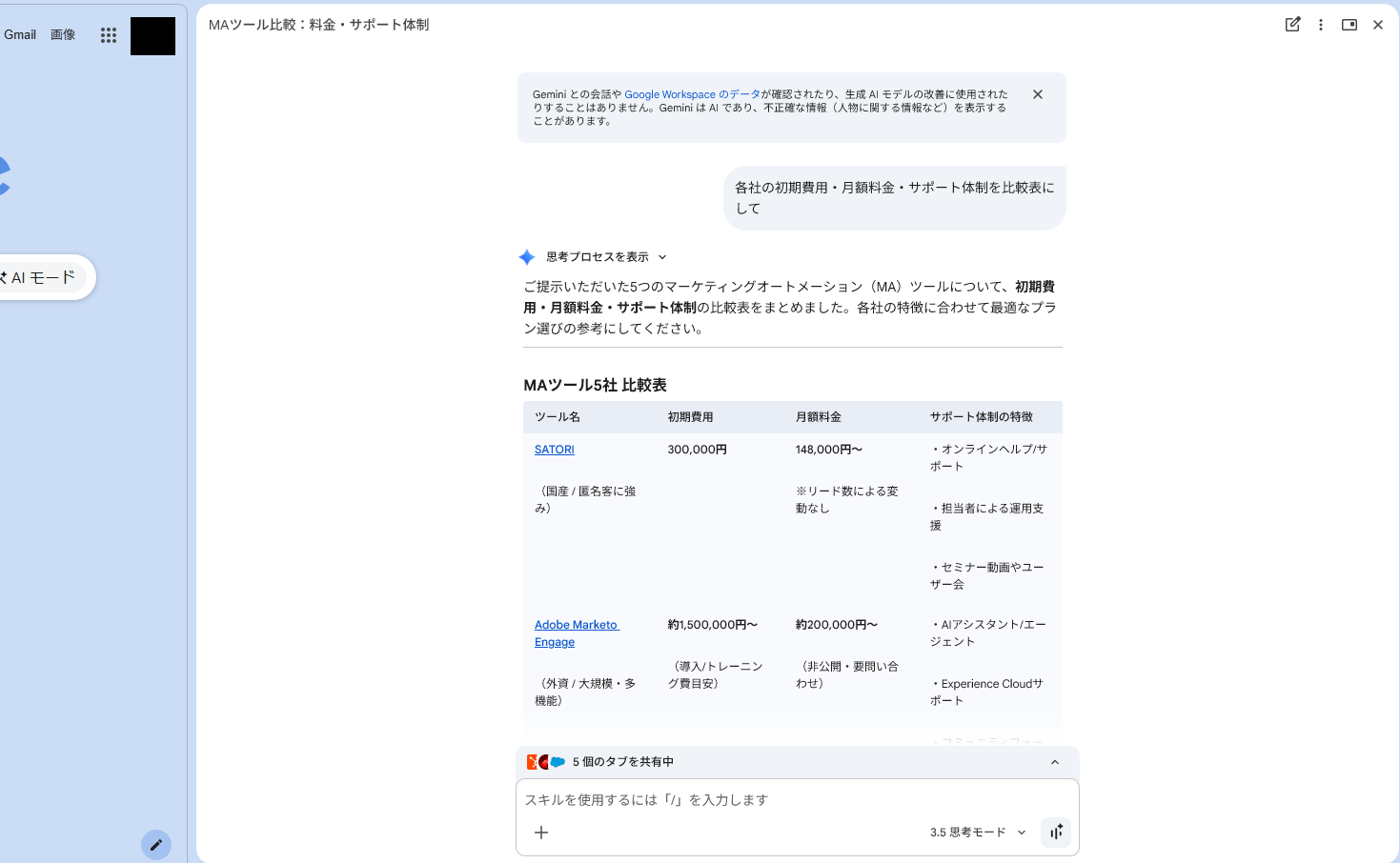Select the 148,000円〜 cell
The height and width of the screenshot is (863, 1400).
click(829, 450)
